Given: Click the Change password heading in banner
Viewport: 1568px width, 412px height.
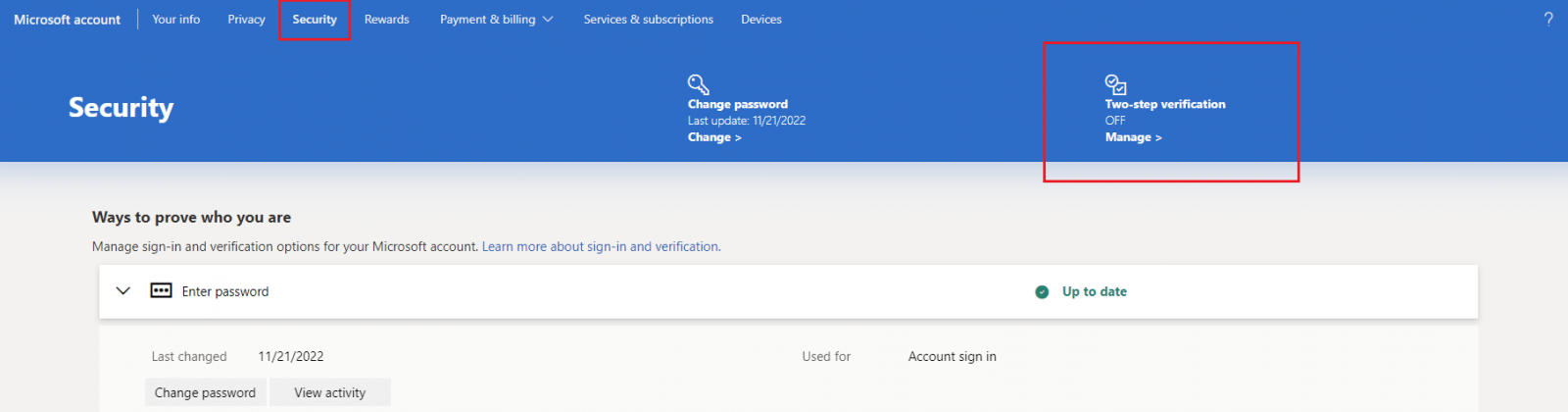Looking at the screenshot, I should coord(738,104).
